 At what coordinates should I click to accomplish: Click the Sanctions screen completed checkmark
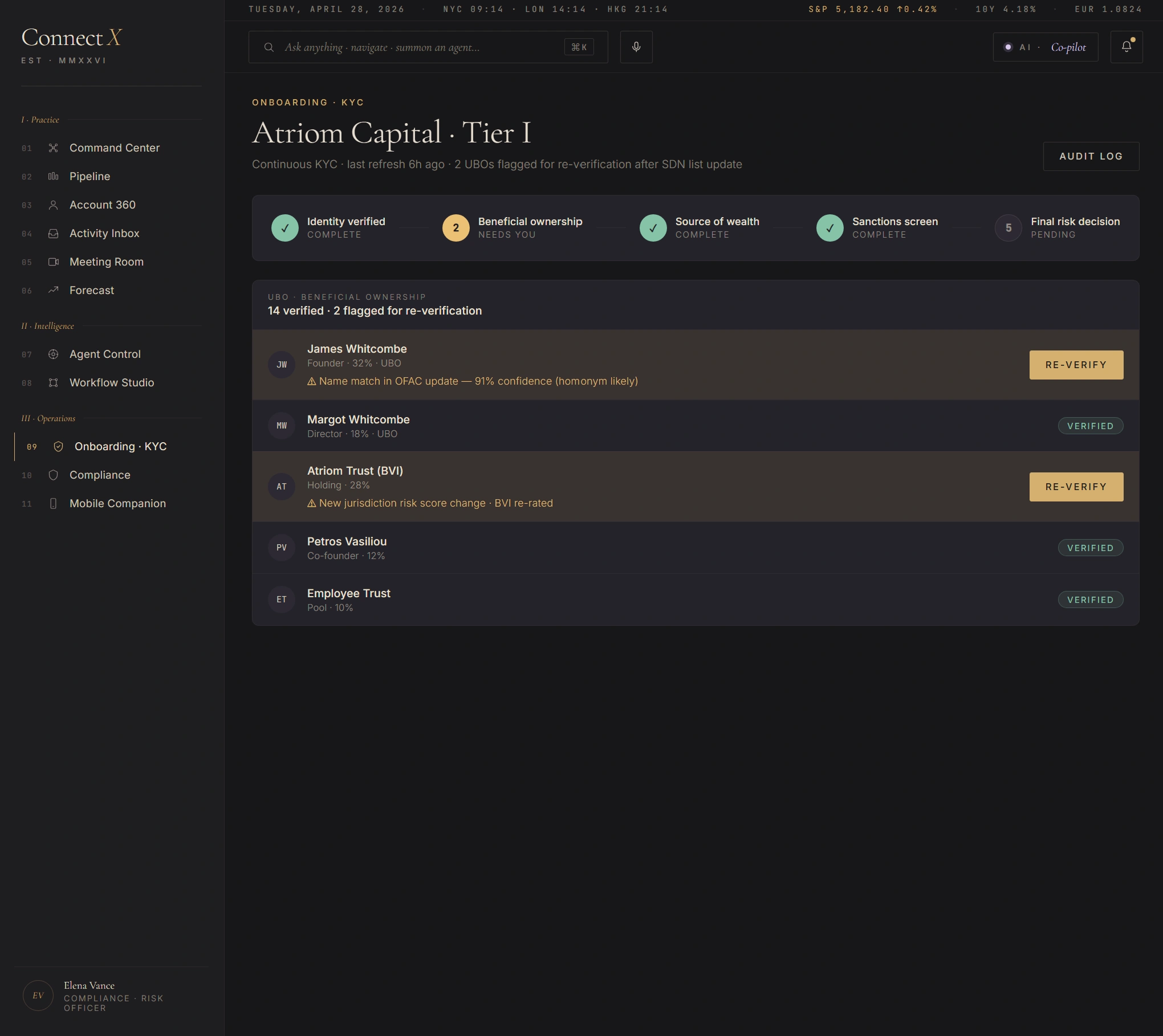tap(829, 227)
